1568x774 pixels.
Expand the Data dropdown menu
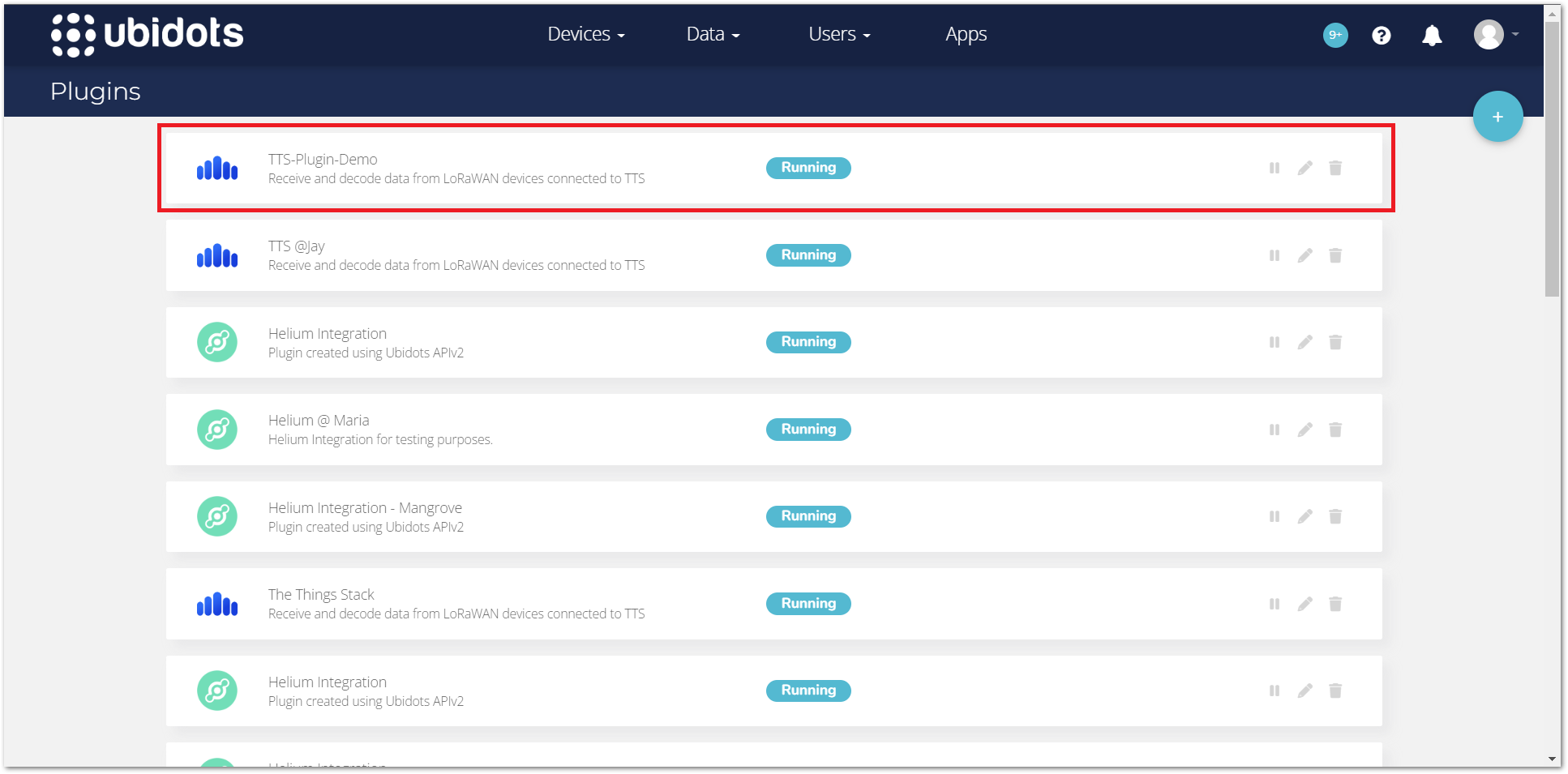click(x=712, y=34)
